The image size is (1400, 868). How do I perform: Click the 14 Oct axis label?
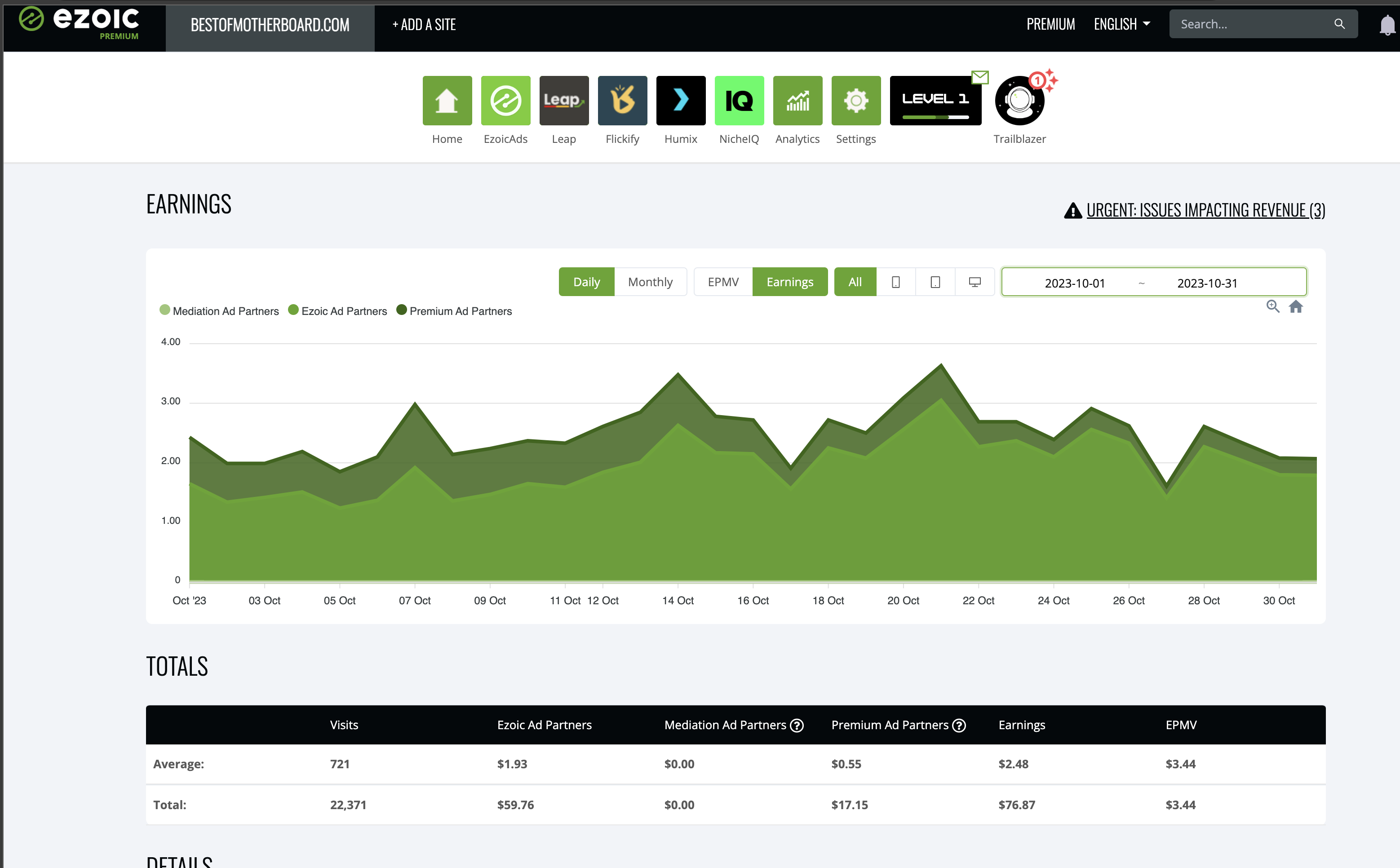coord(678,601)
